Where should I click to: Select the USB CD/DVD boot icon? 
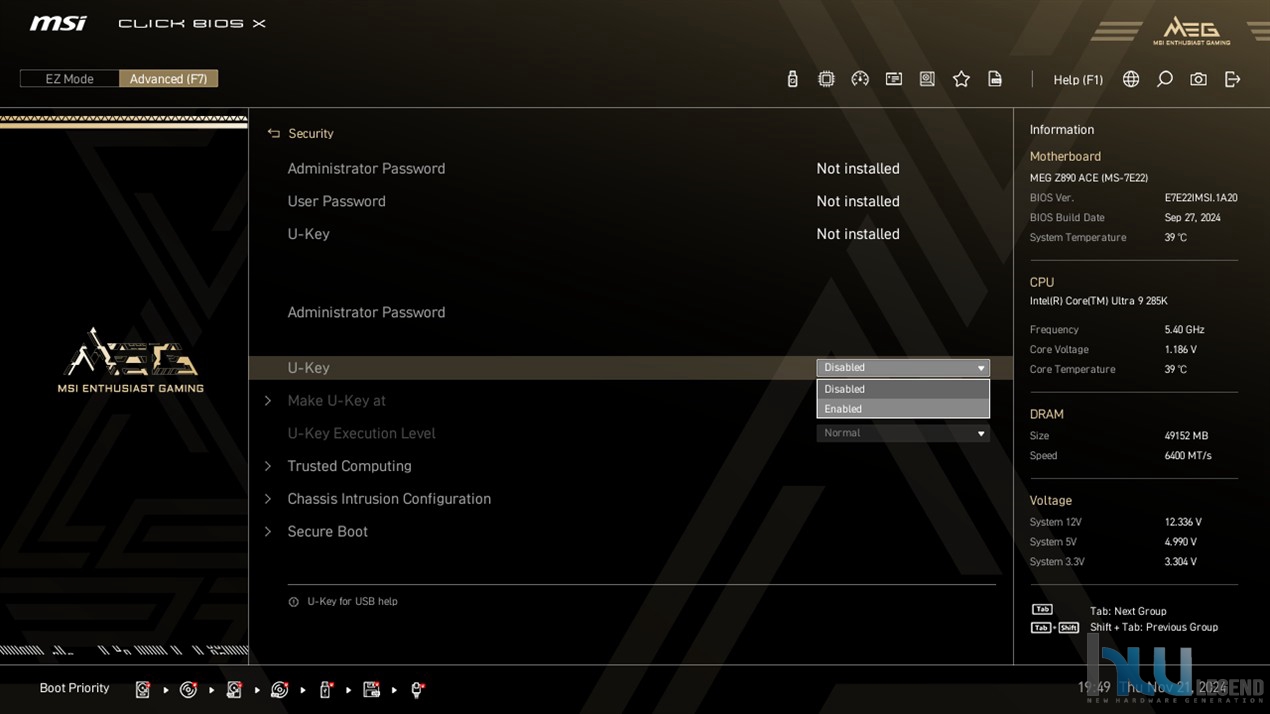[x=280, y=689]
